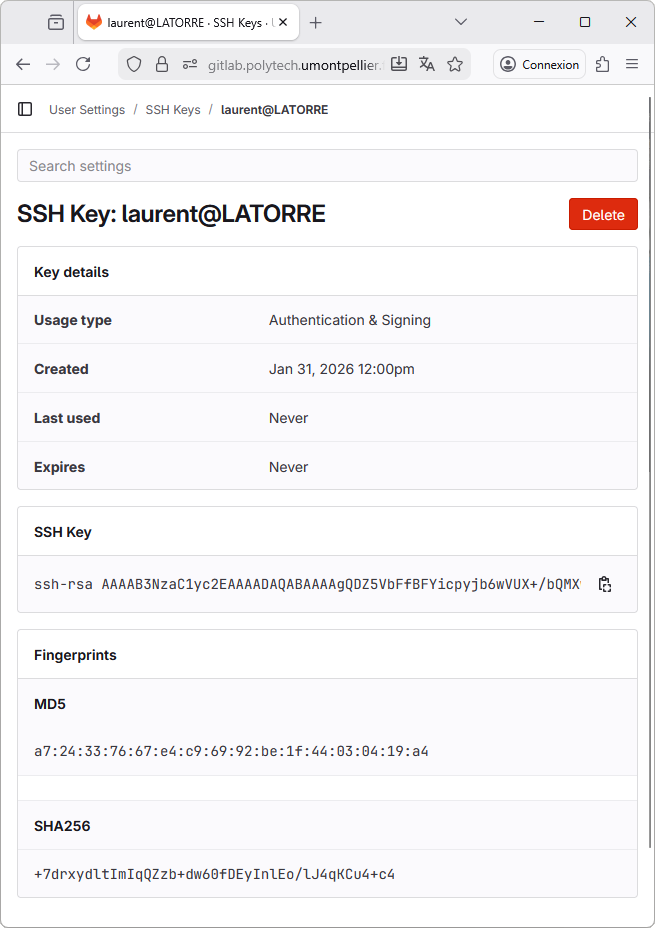Bookmark this page with the star icon
This screenshot has height=928, width=655.
click(455, 64)
